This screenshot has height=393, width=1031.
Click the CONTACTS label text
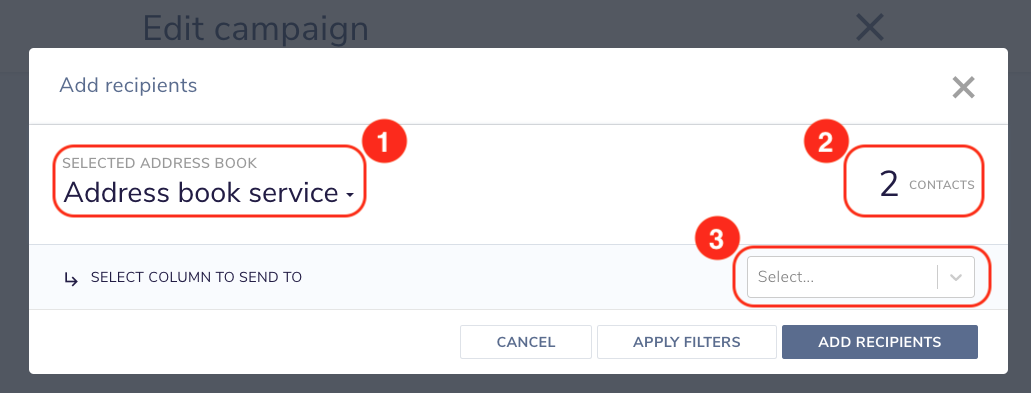942,185
